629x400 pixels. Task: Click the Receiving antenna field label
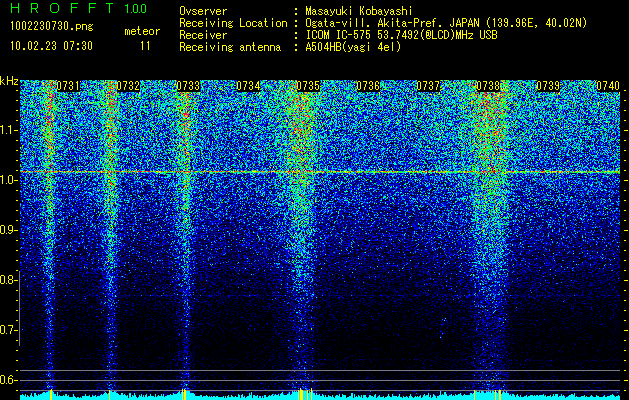pyautogui.click(x=230, y=47)
